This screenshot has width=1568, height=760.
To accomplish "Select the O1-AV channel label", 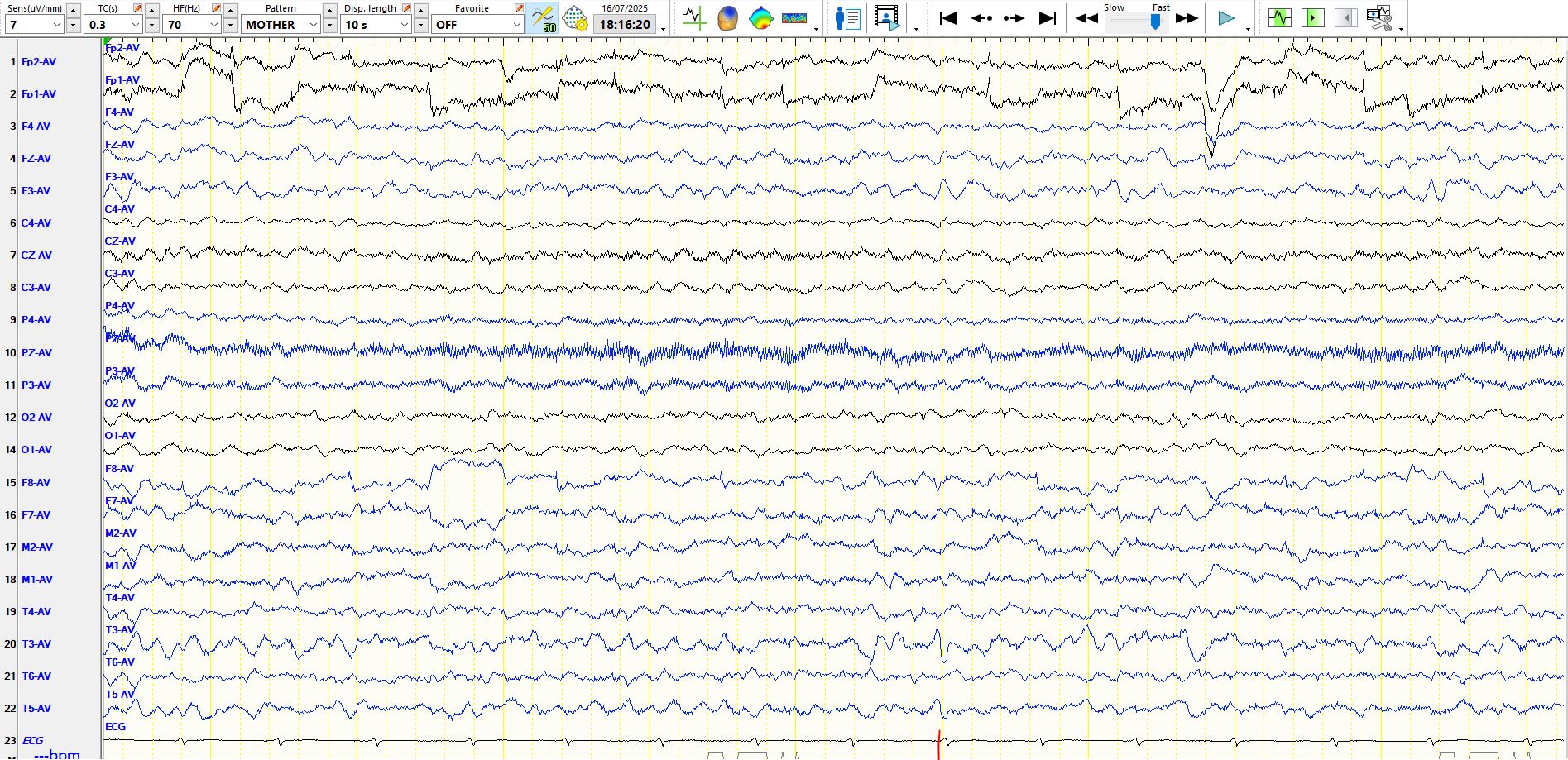I will (36, 450).
